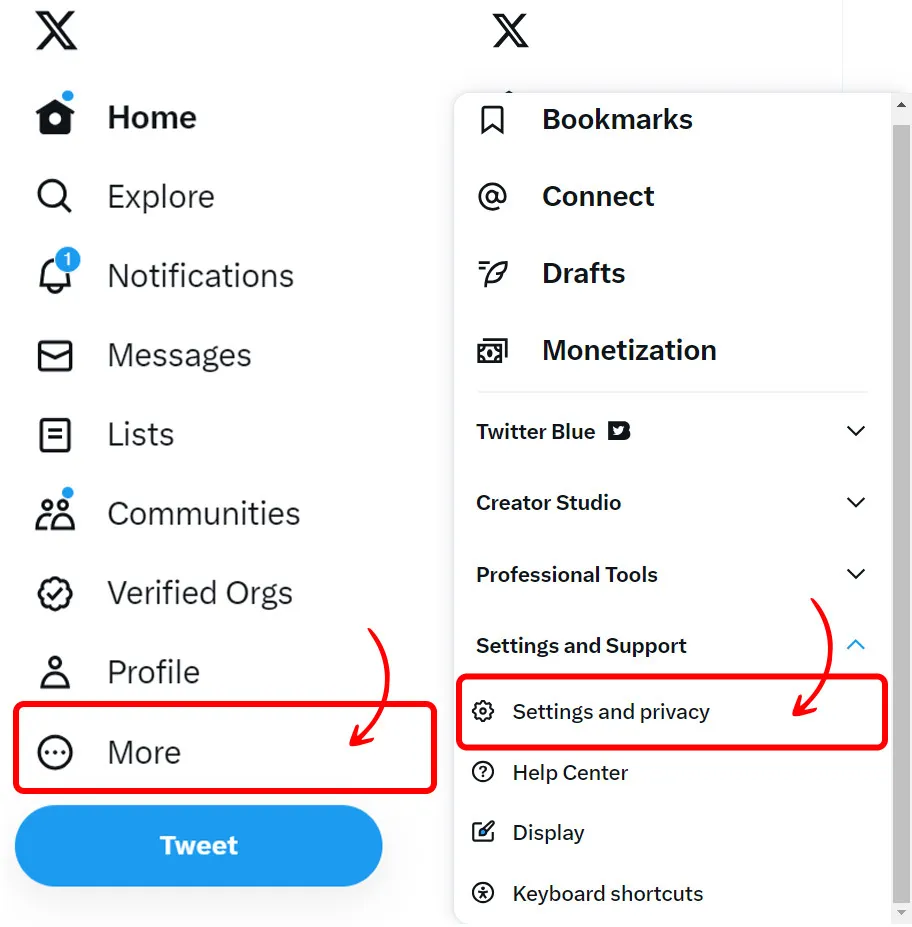Collapse Settings and Support section

point(856,645)
